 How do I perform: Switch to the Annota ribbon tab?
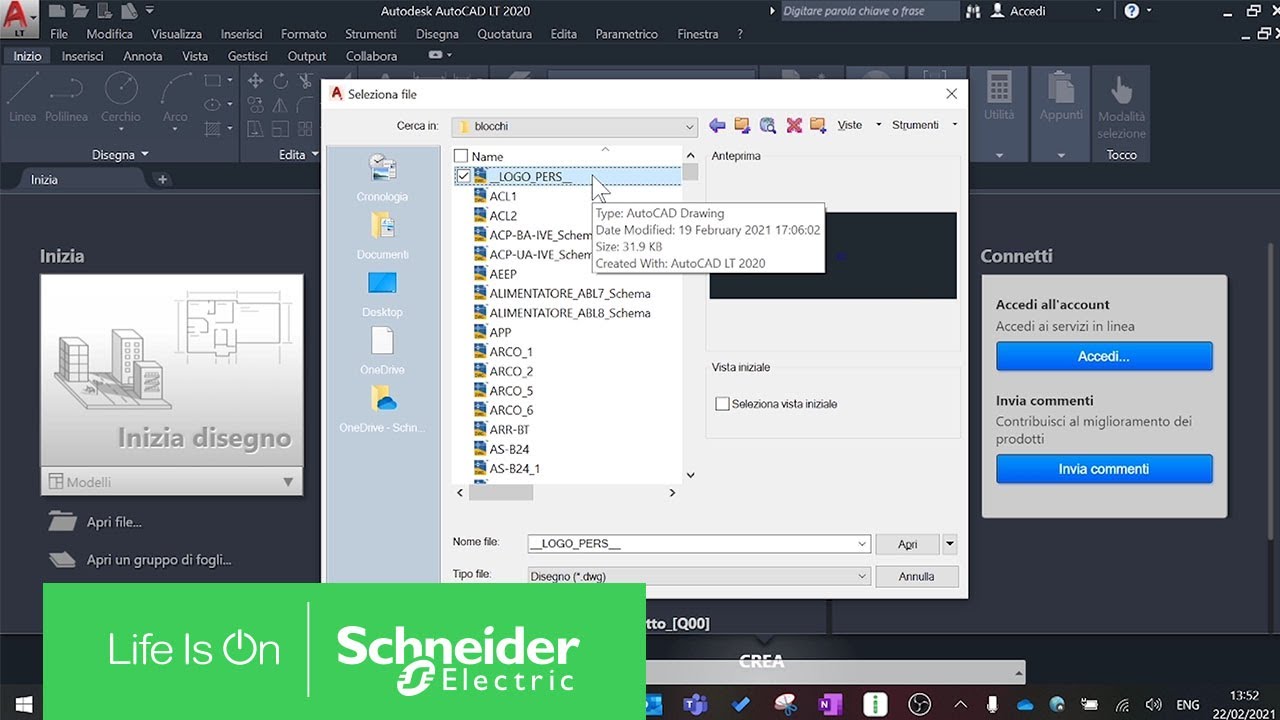tap(143, 56)
